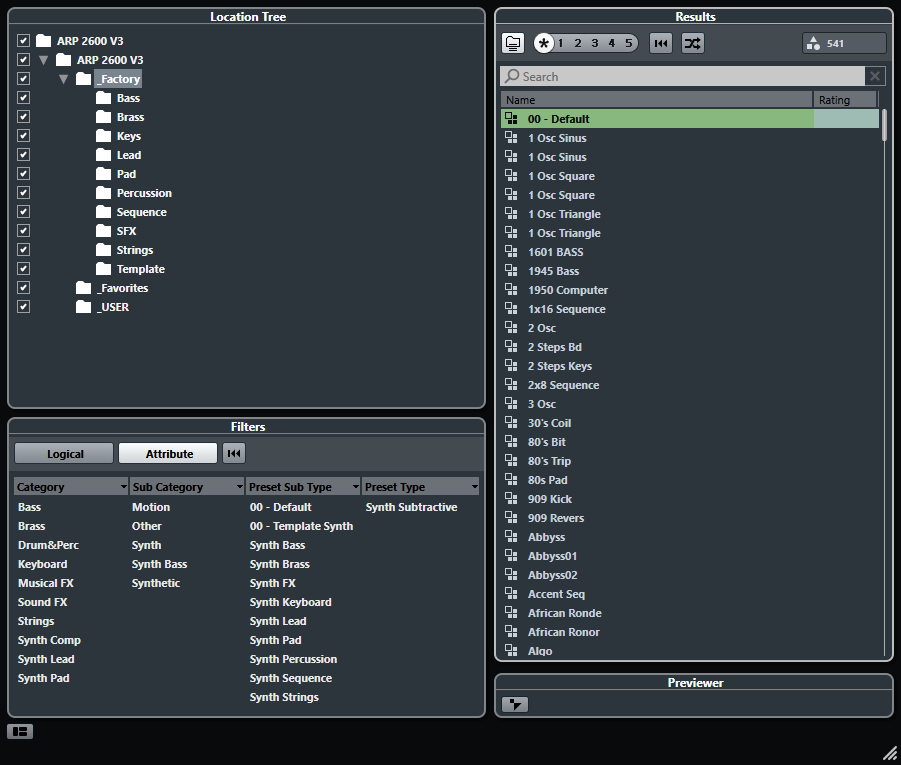Click the preset icon beside 1950 Computer
Screen dimensions: 901x765
click(511, 289)
